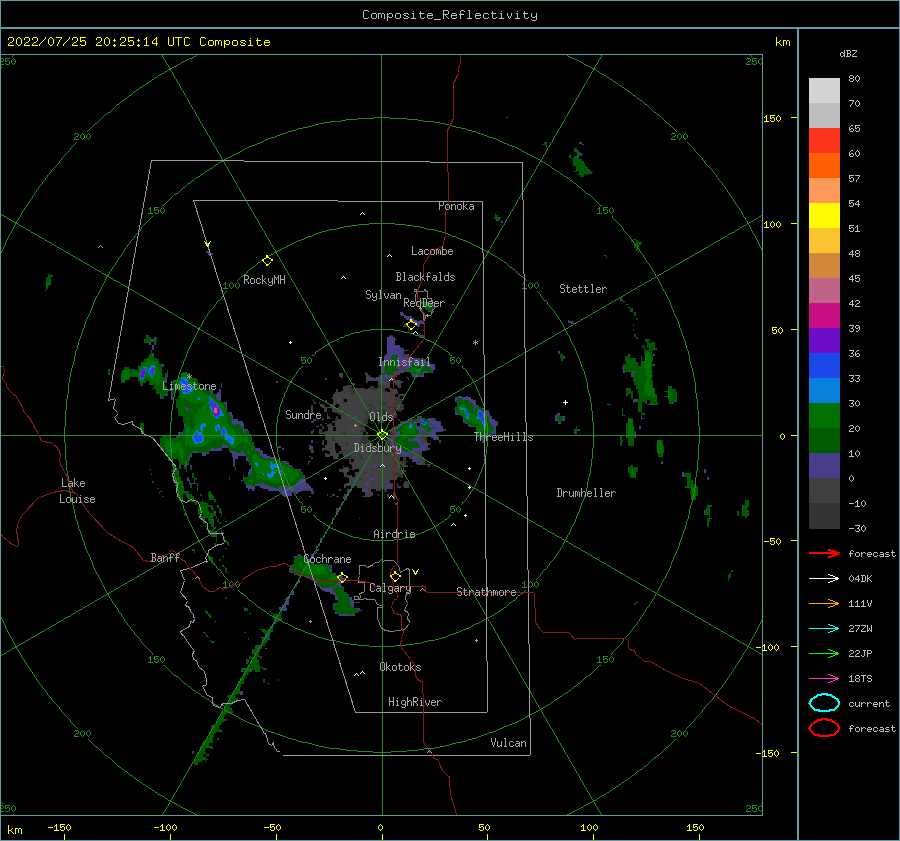Click the Ponoka city label
The image size is (900, 841).
tap(456, 206)
